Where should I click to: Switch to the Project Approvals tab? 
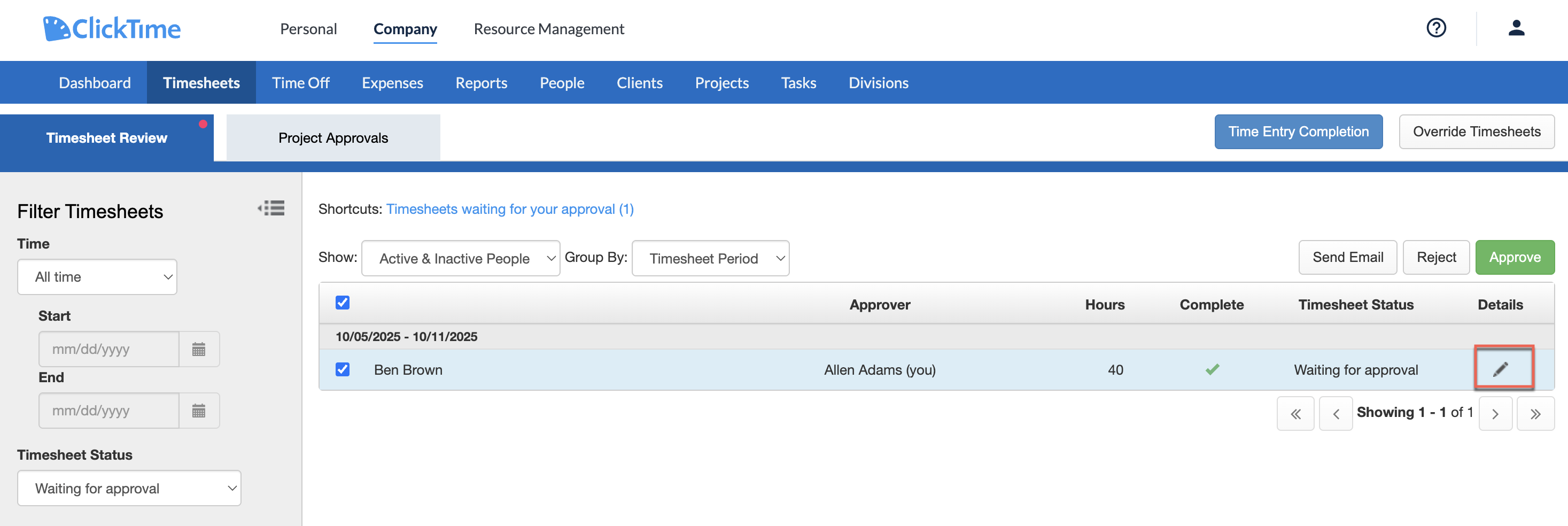coord(333,137)
